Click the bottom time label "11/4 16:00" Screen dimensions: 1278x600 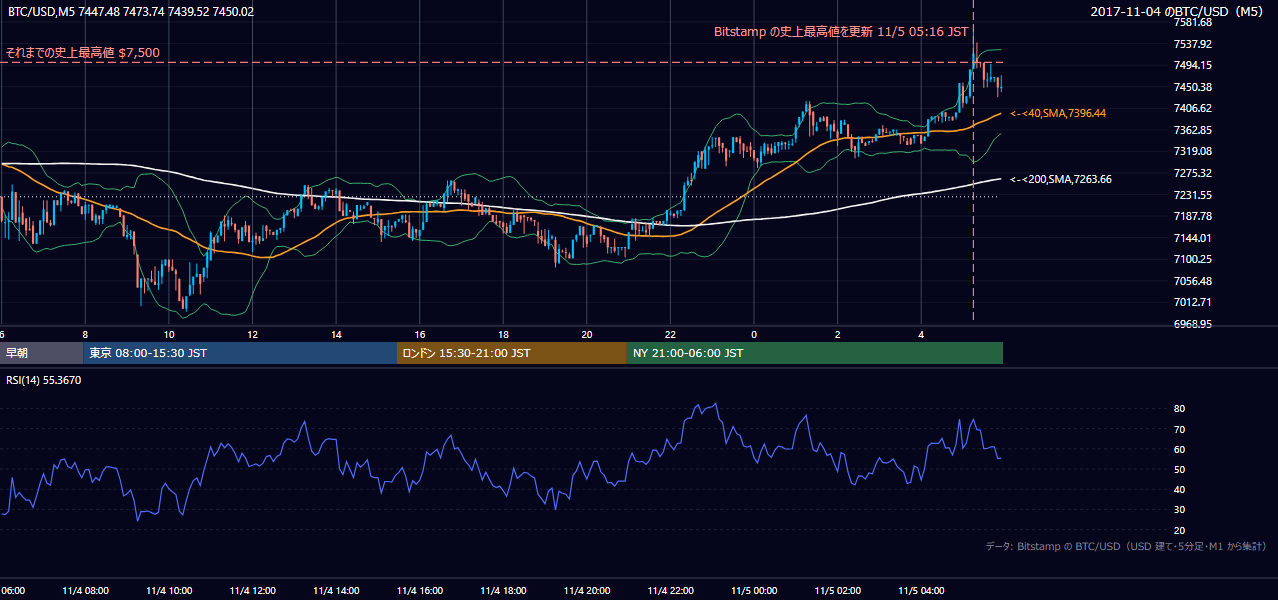(421, 590)
